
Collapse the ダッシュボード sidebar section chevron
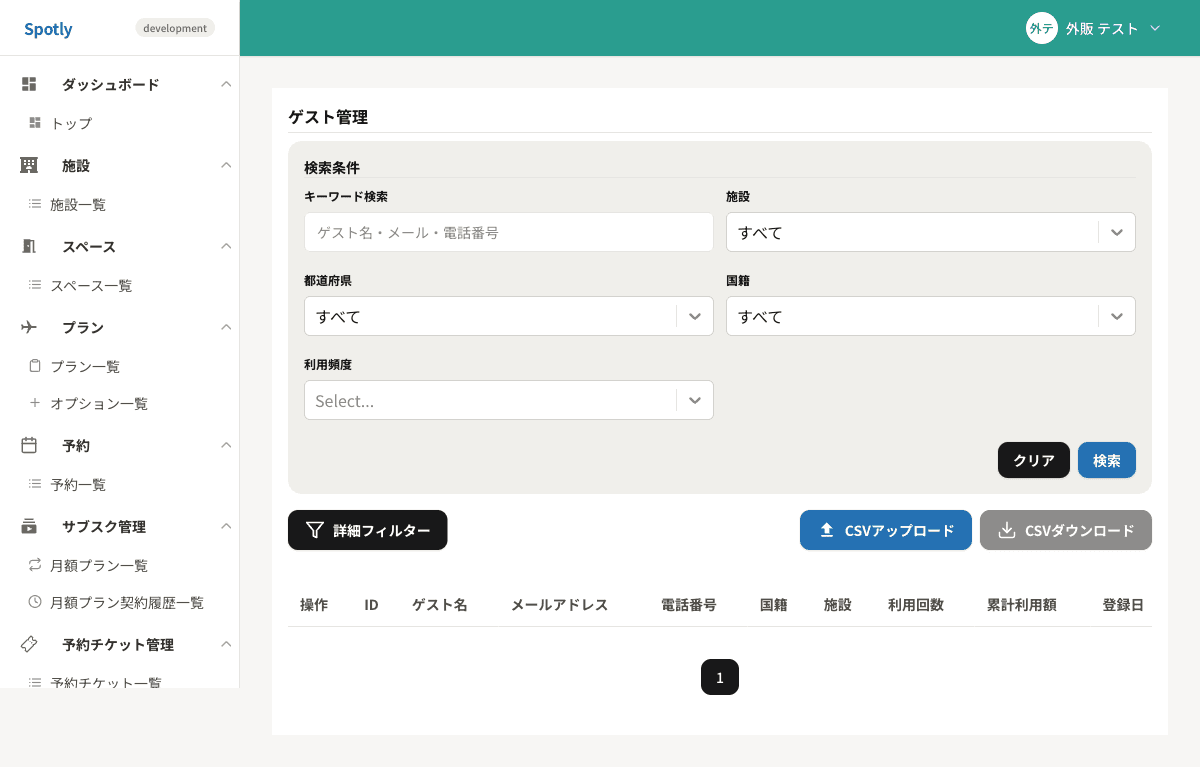point(226,84)
